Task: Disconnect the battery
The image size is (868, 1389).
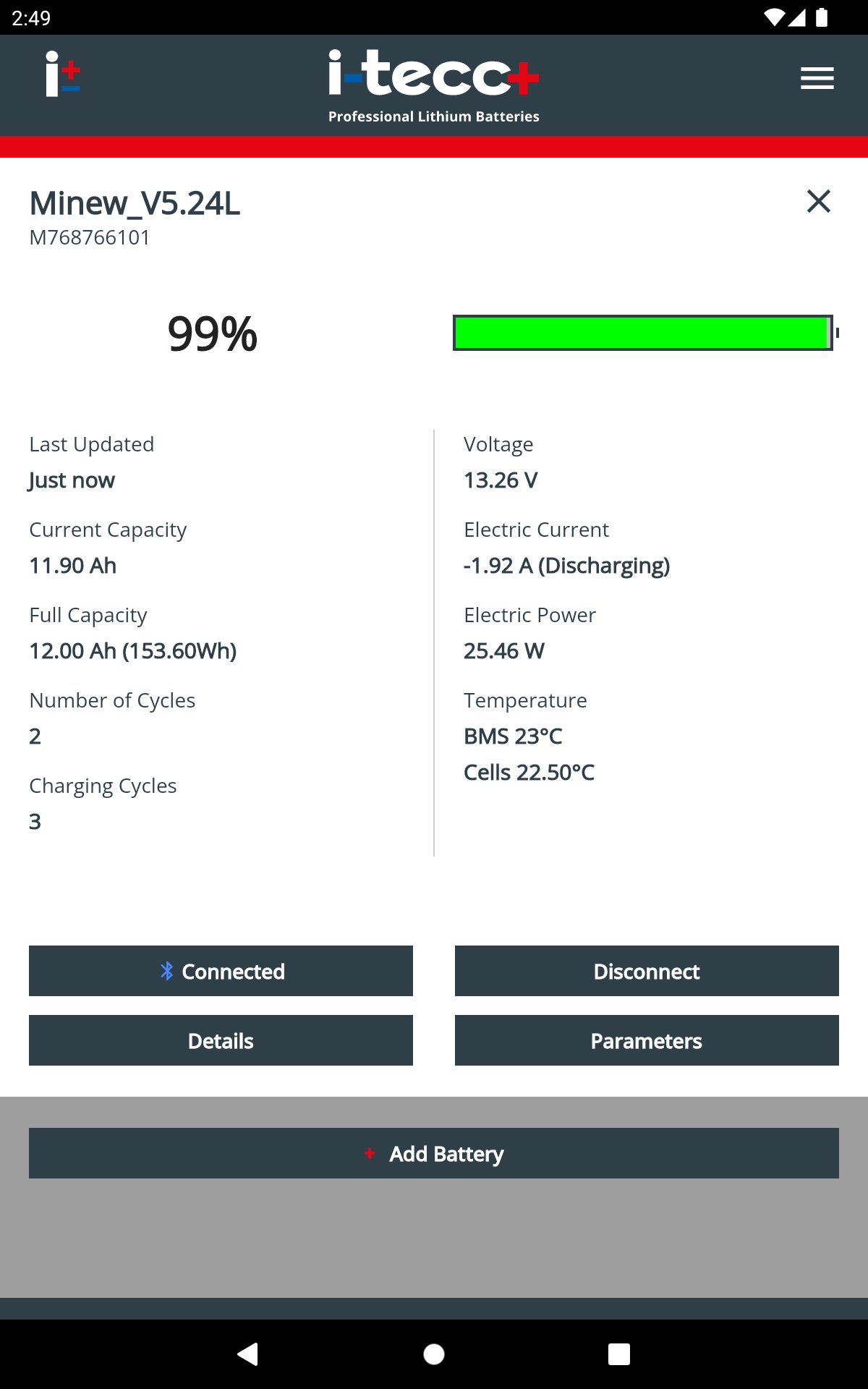Action: coord(647,971)
